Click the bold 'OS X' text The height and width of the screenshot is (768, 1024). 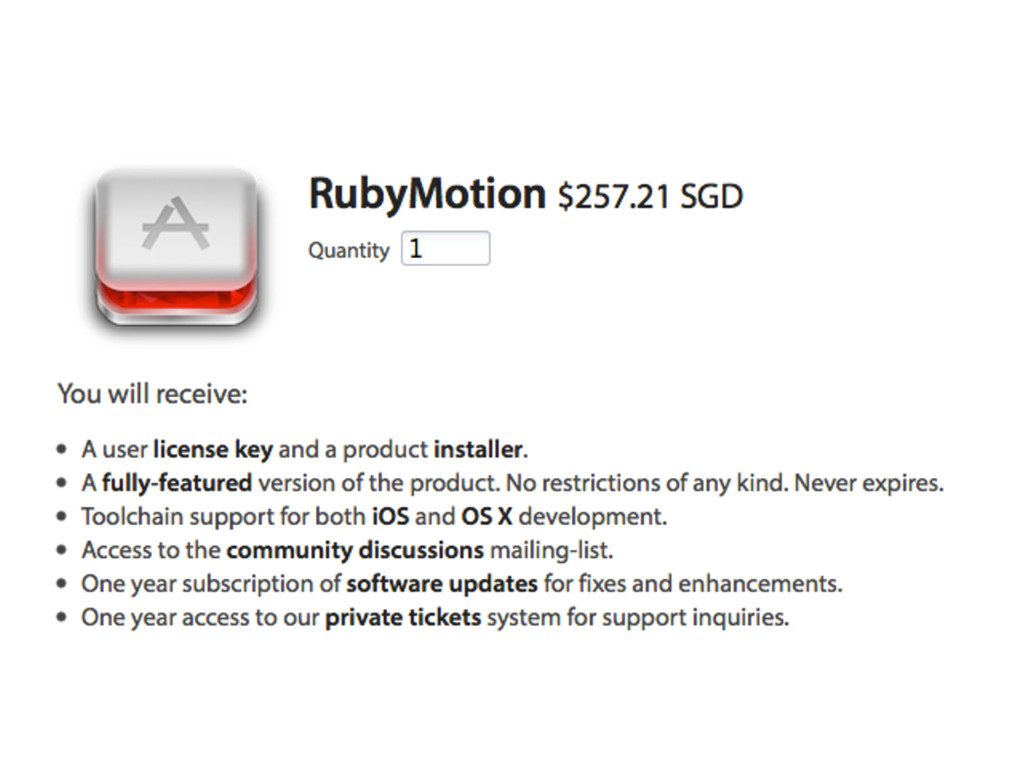point(487,517)
